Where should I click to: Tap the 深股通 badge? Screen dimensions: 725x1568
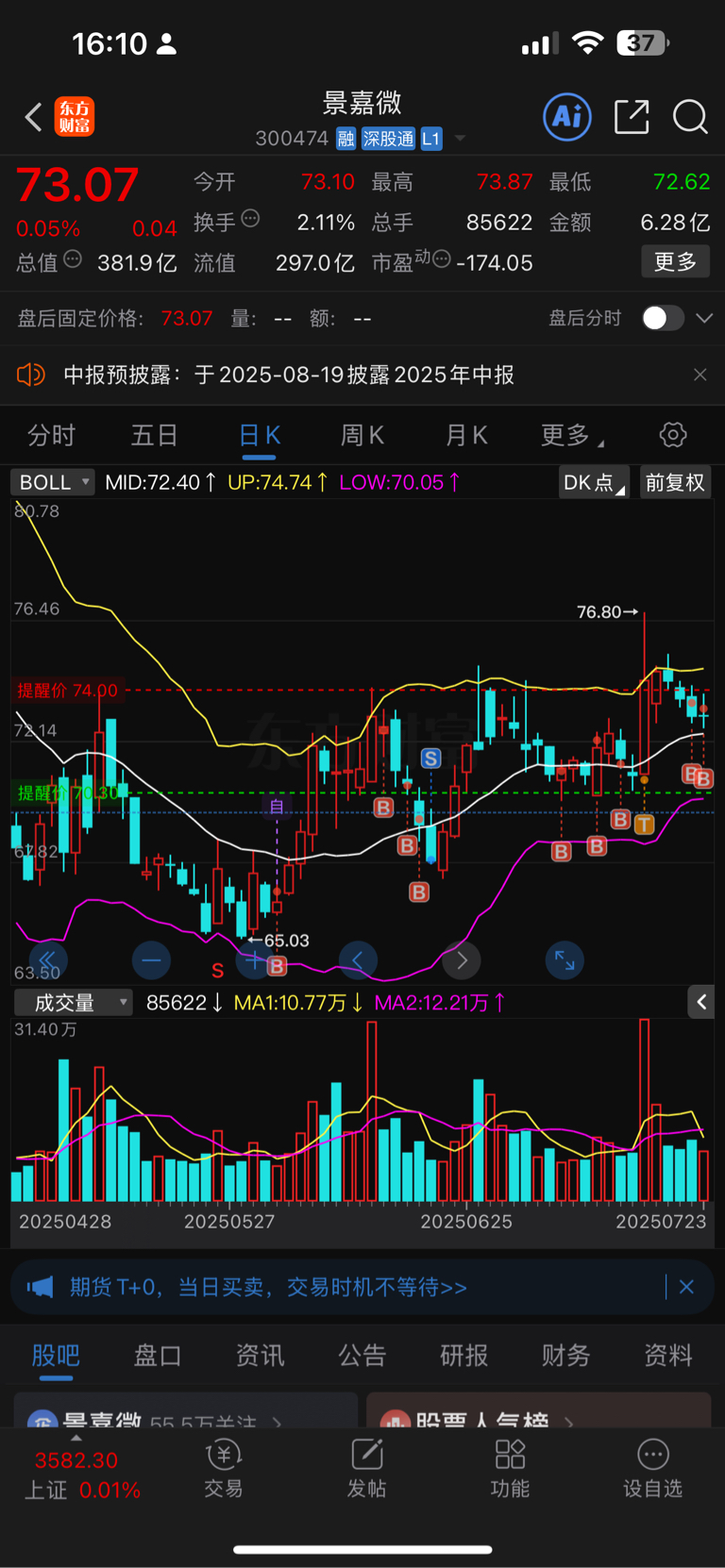[388, 139]
